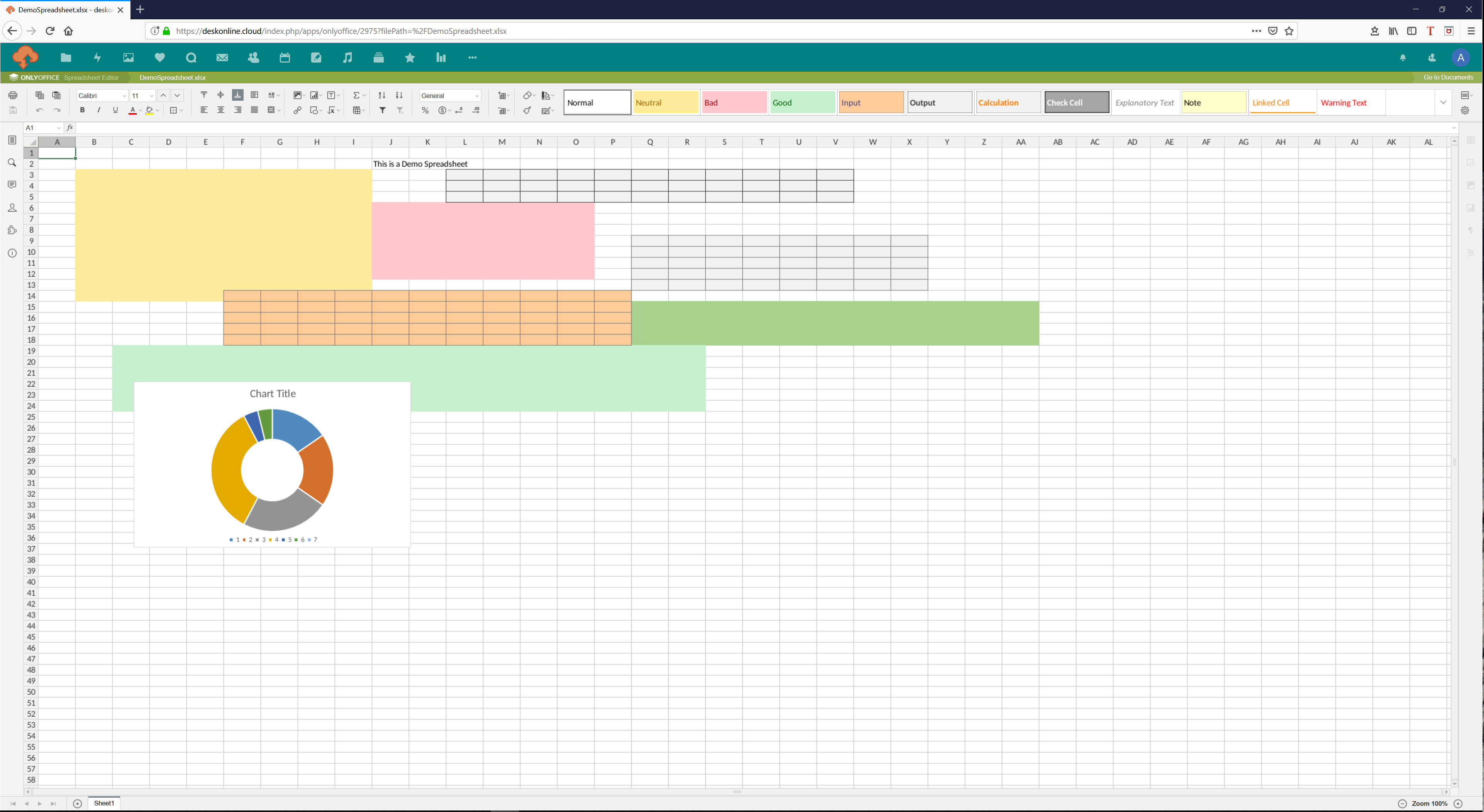
Task: Click the increase decimal icon
Action: (x=476, y=110)
